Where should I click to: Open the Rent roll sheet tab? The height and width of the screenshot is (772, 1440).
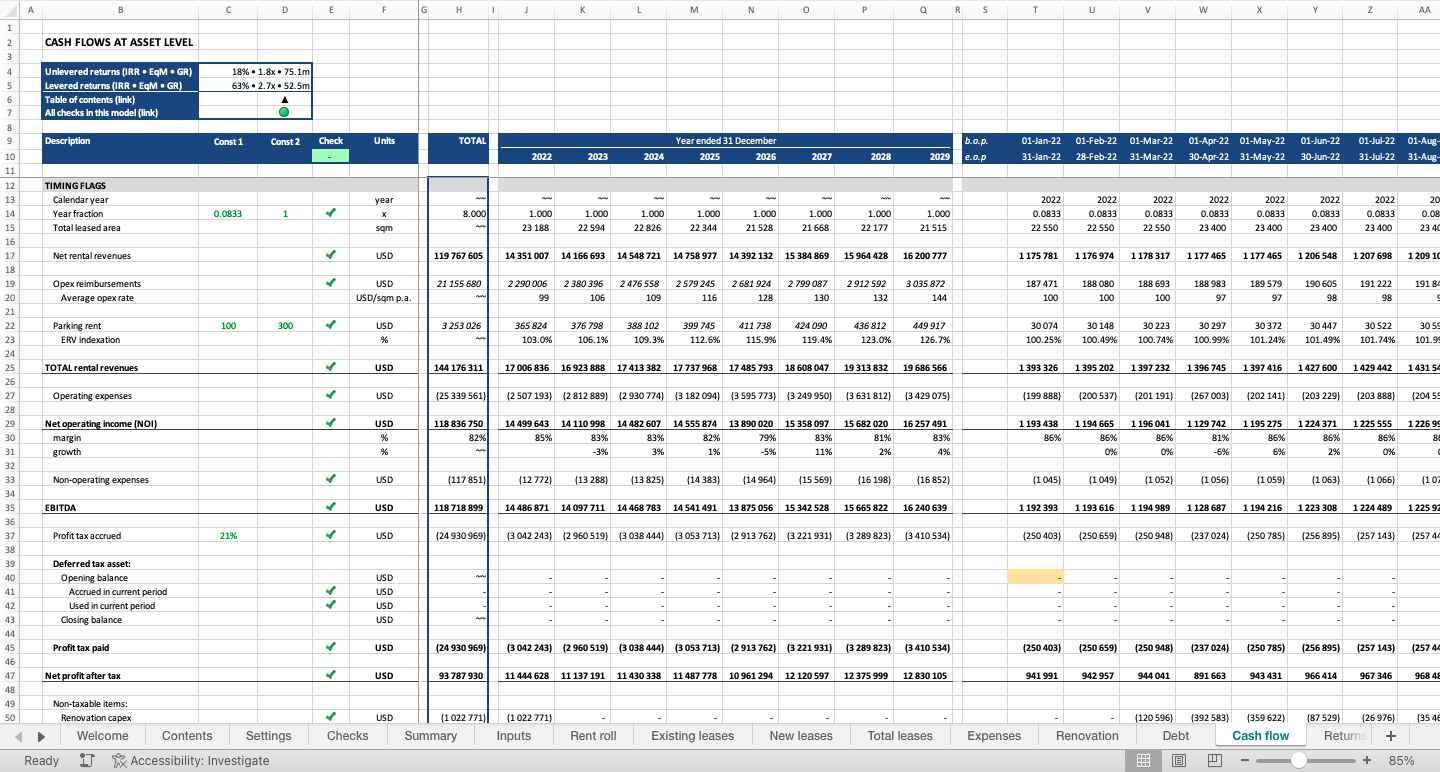pyautogui.click(x=593, y=736)
